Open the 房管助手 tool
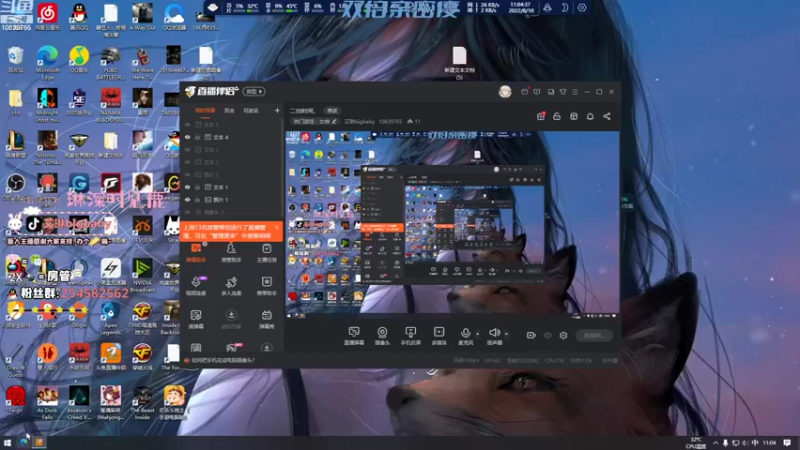 (231, 253)
